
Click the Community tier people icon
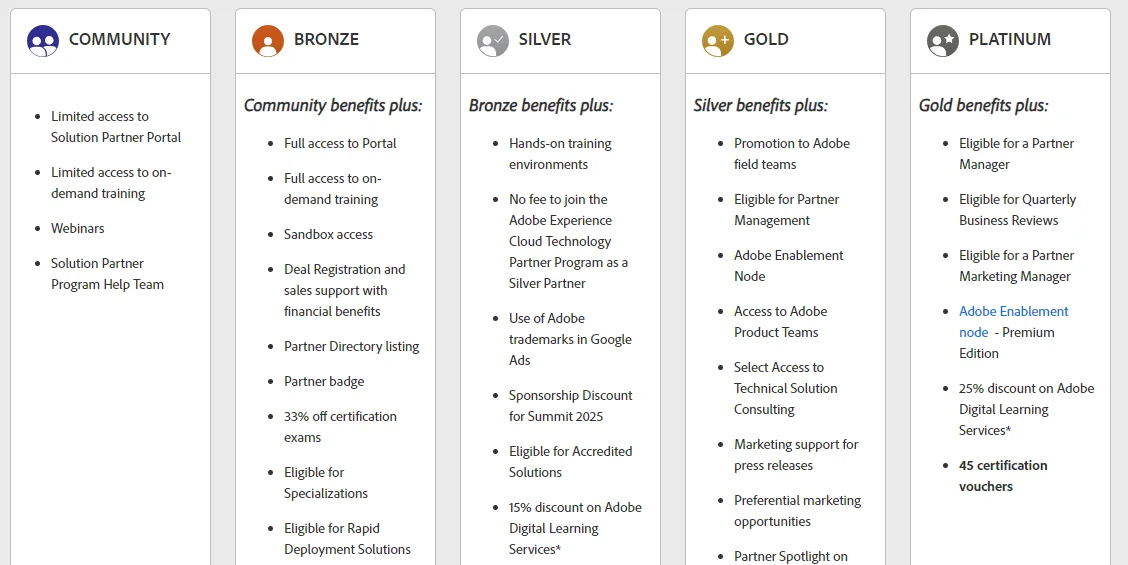pyautogui.click(x=43, y=40)
